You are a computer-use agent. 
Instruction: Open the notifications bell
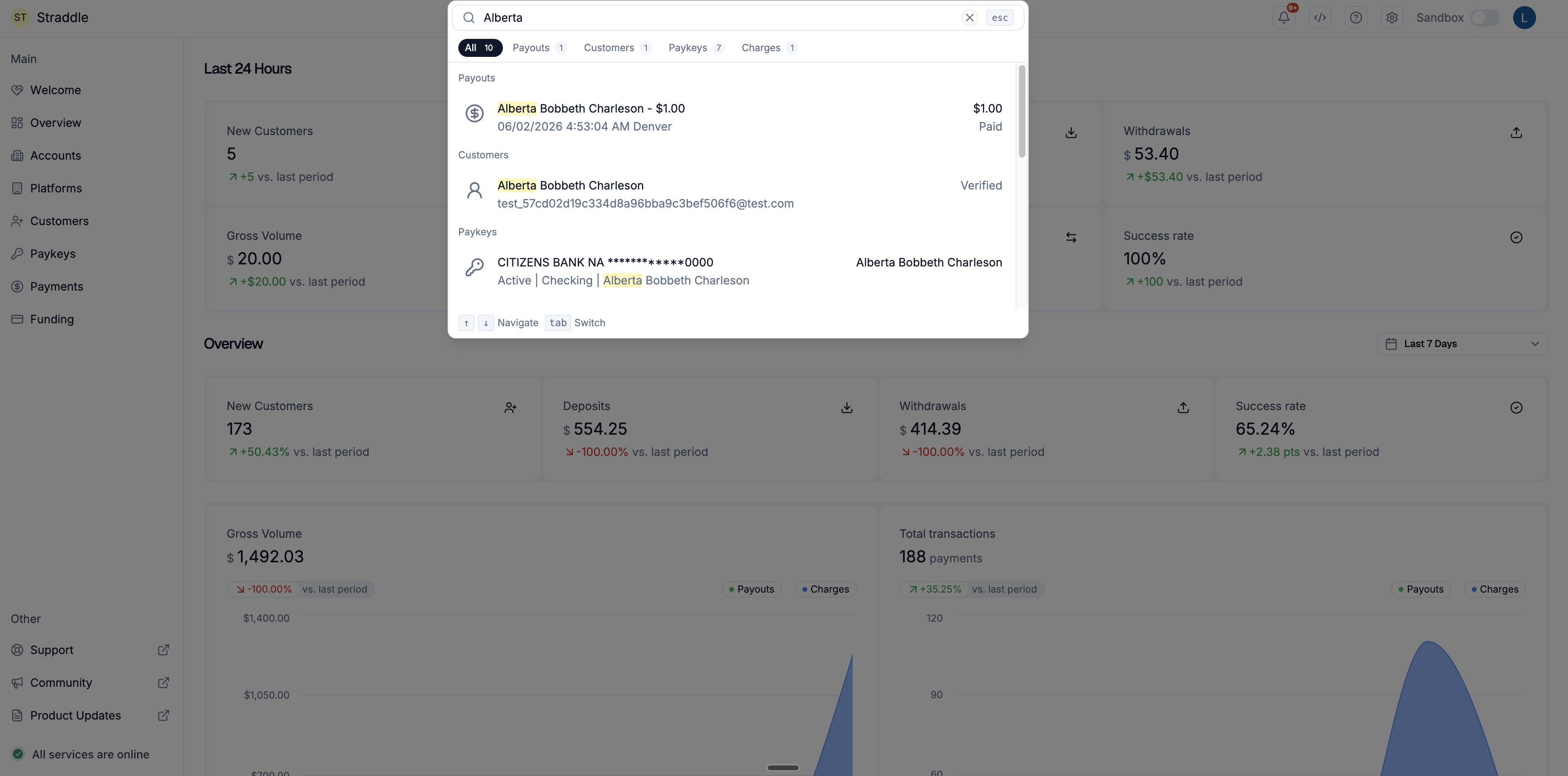point(1284,18)
